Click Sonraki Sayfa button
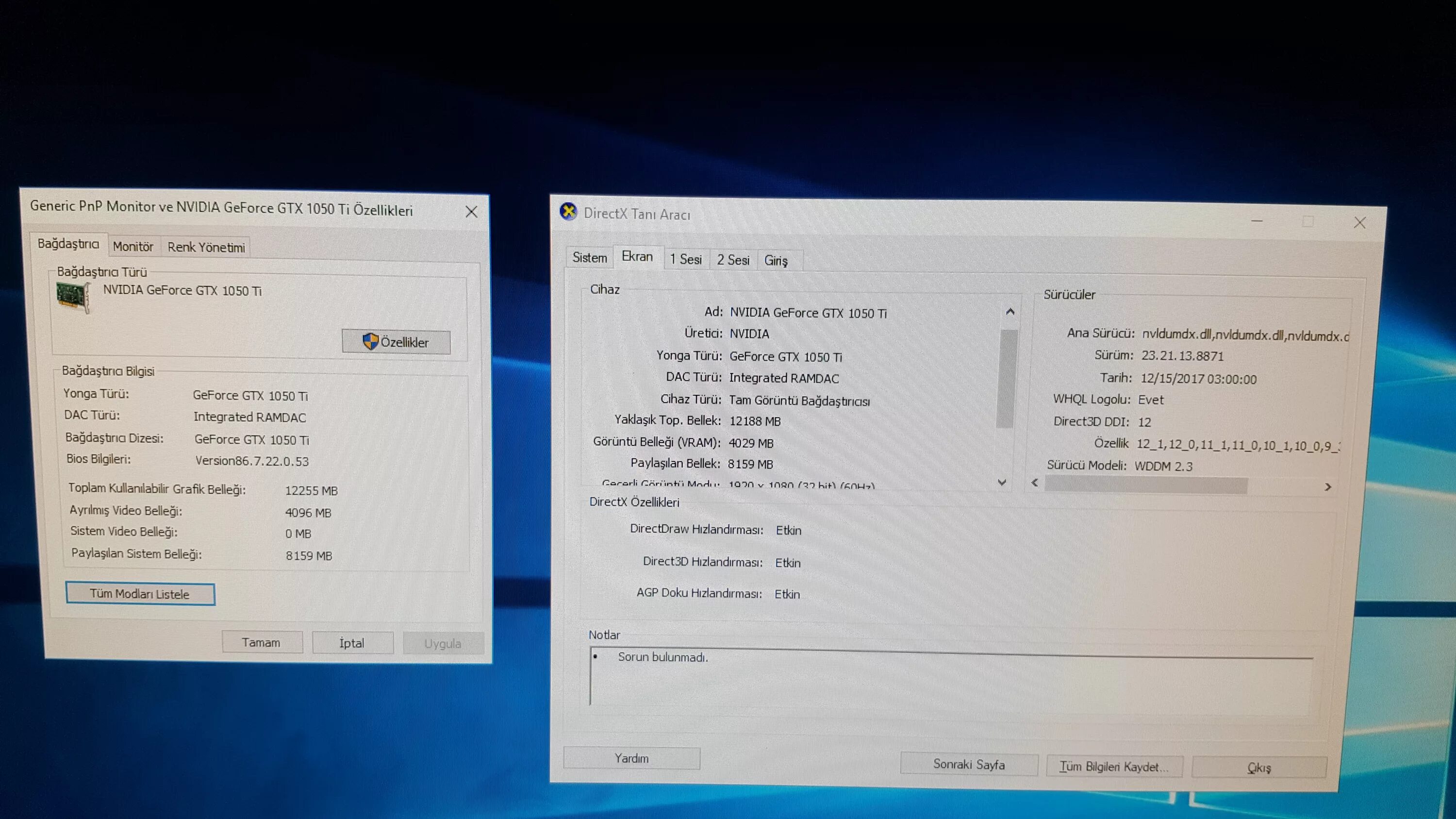 [968, 764]
